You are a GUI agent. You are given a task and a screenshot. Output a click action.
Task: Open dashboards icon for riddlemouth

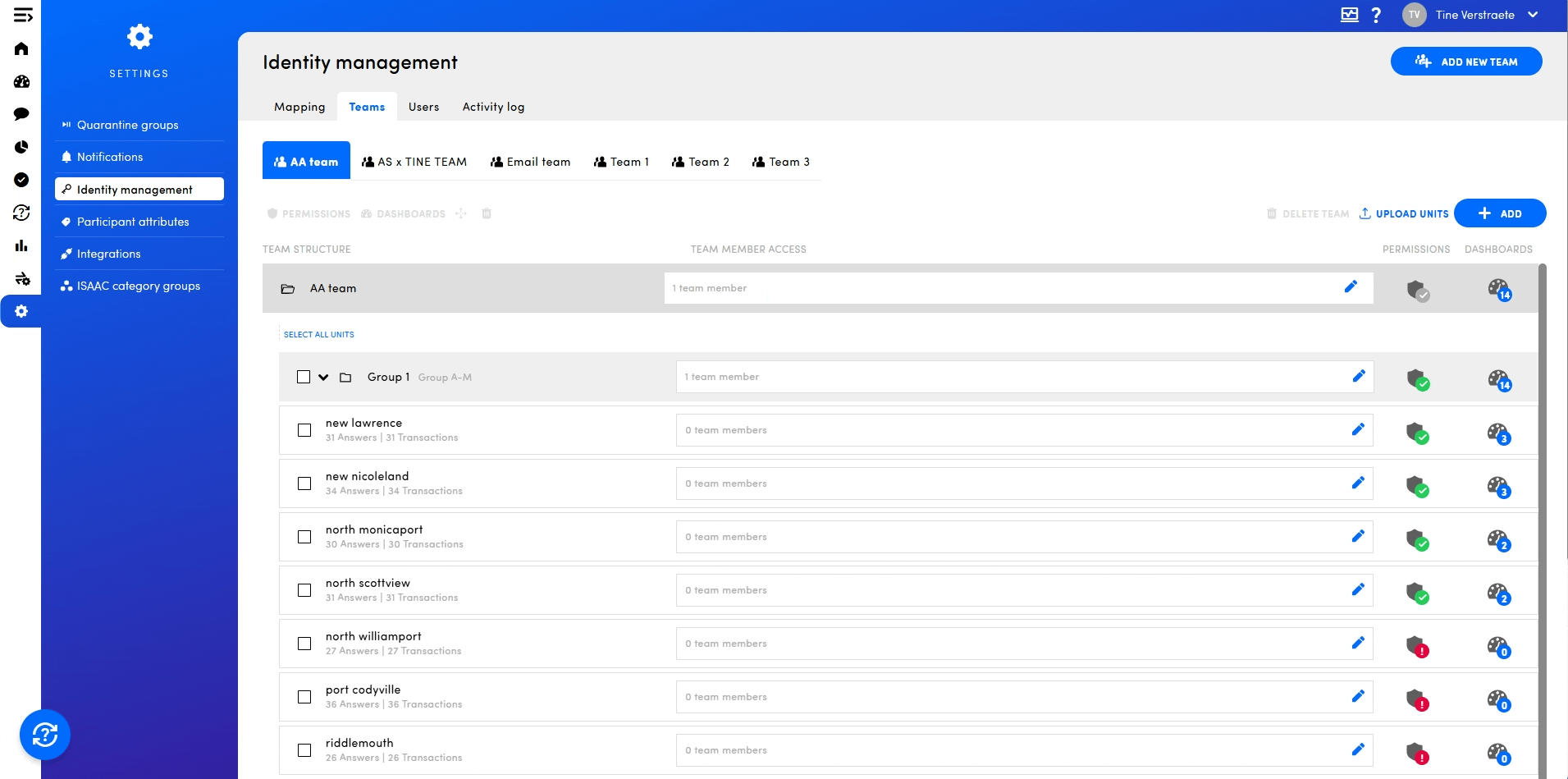(x=1498, y=753)
